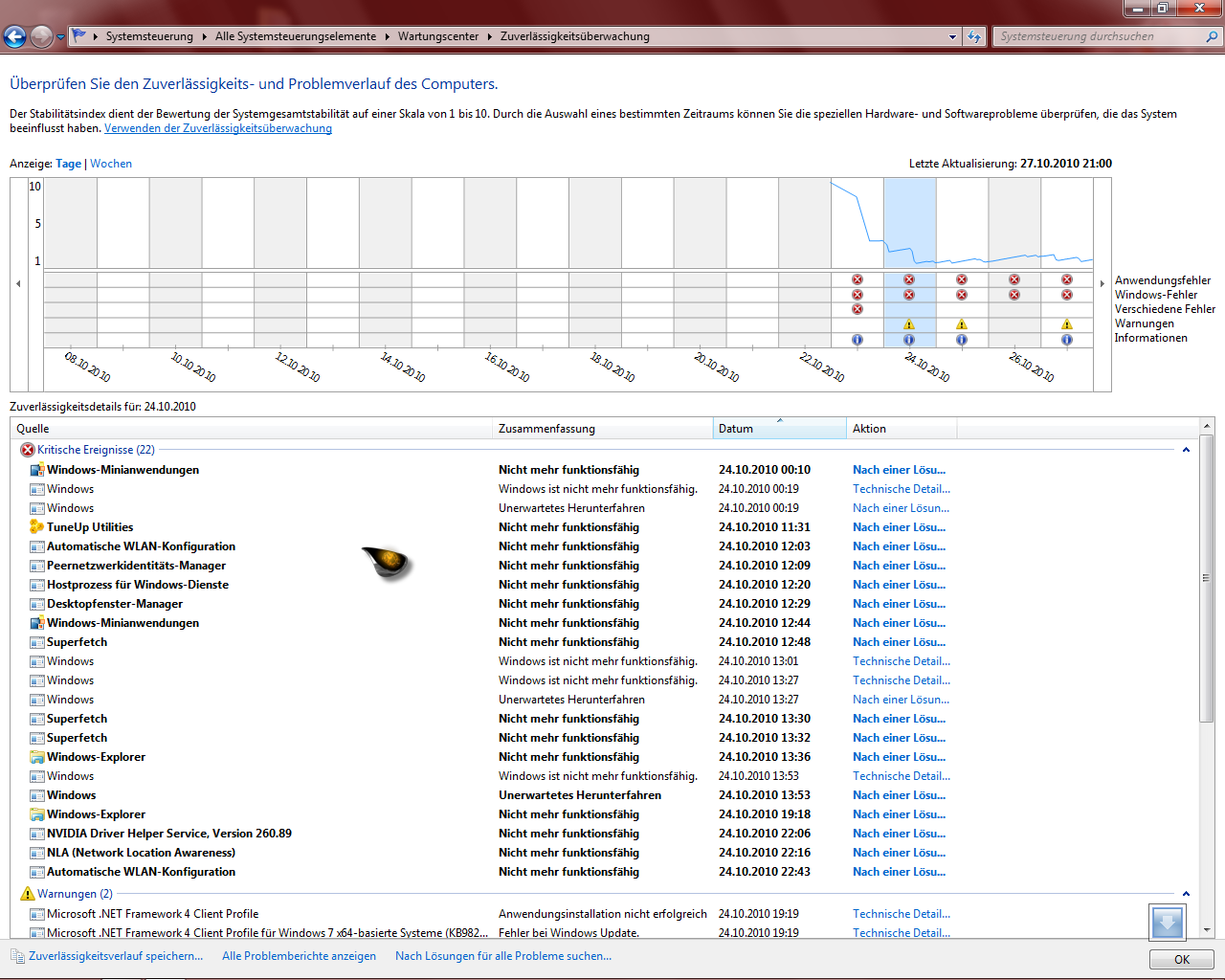The width and height of the screenshot is (1225, 980).
Task: Click the scroll-right arrow beside the chart
Action: 1102,283
